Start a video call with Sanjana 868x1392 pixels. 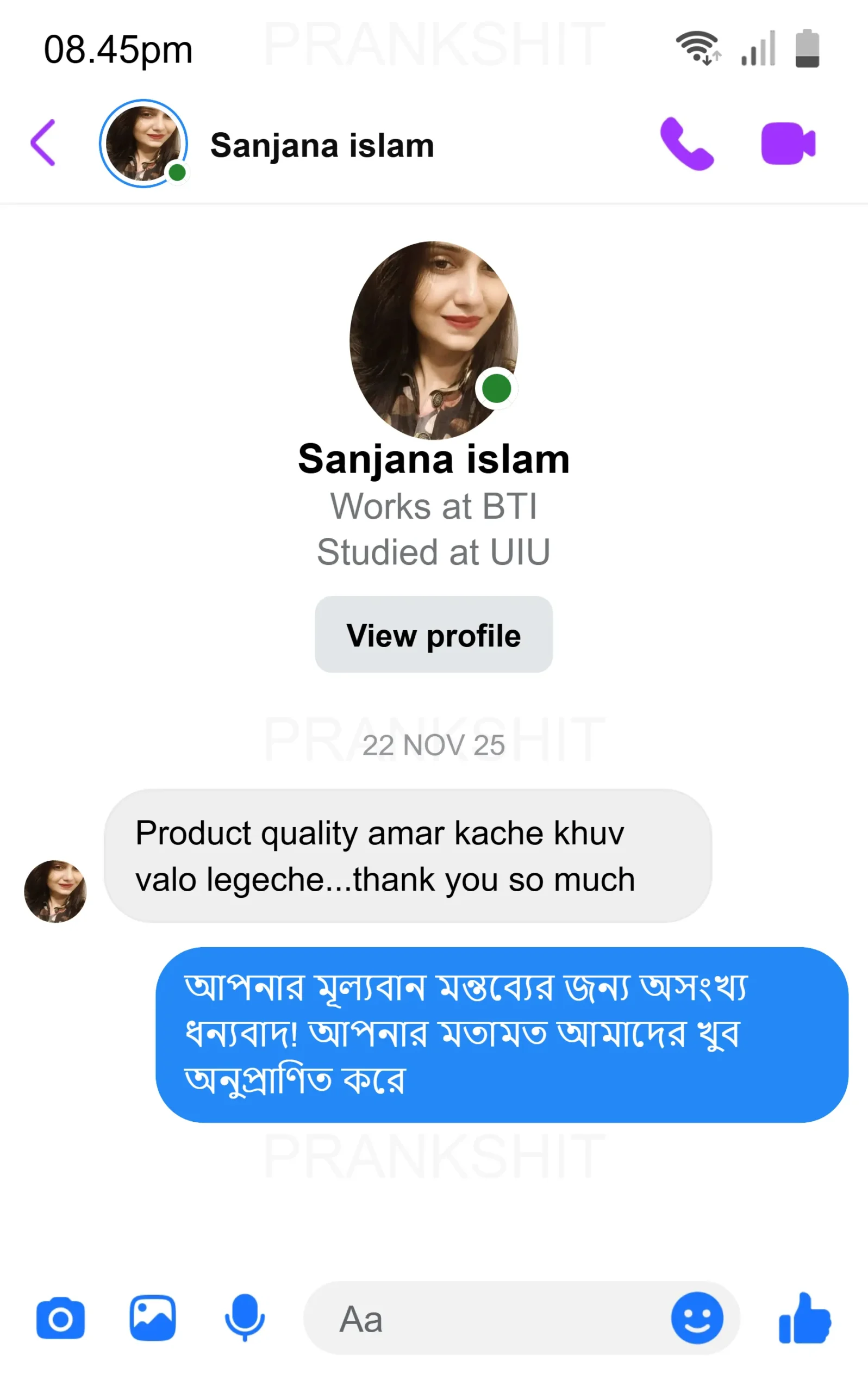[788, 144]
